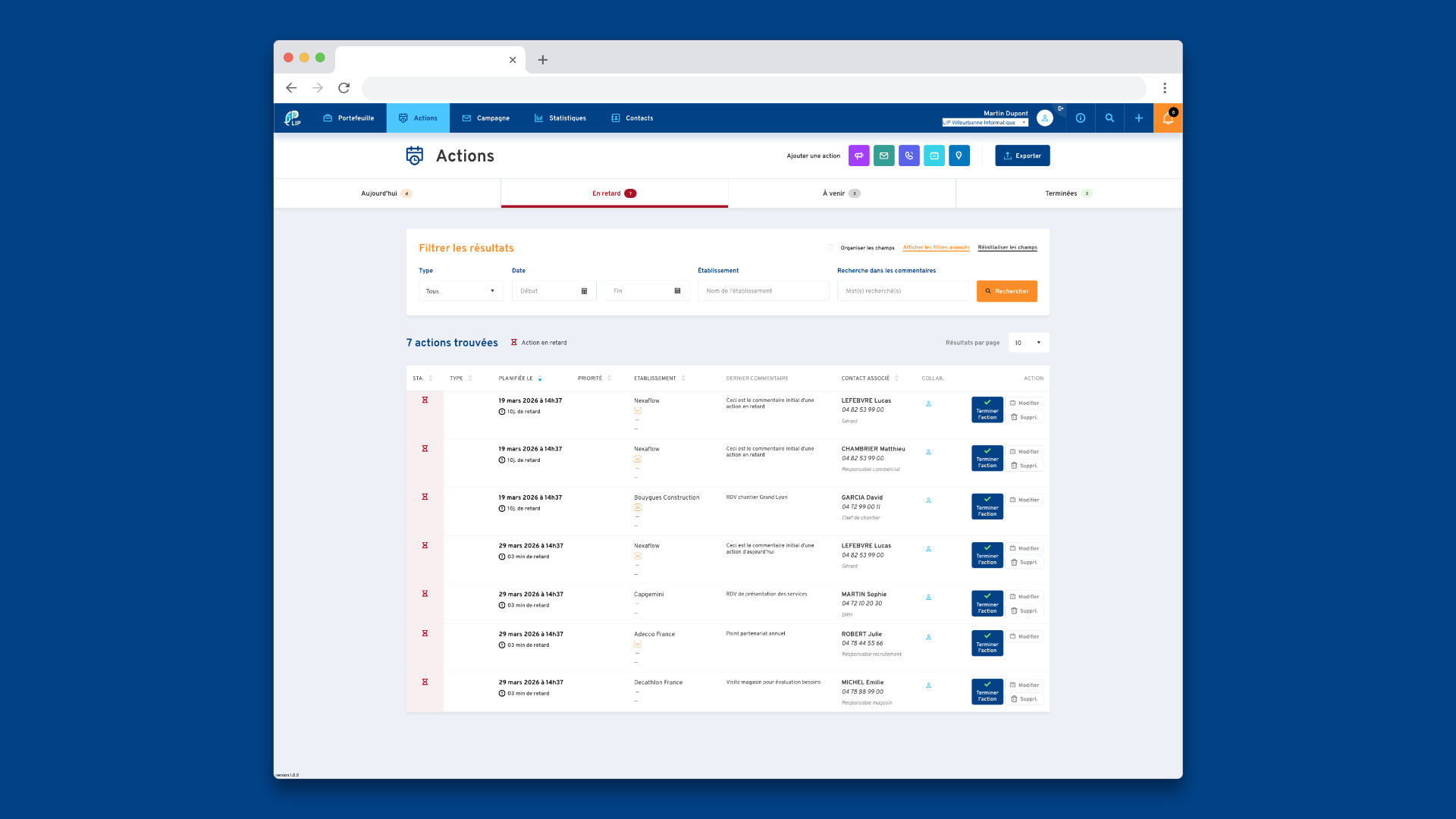Create an email action using the green envelope icon
Viewport: 1456px width, 819px height.
click(x=883, y=155)
